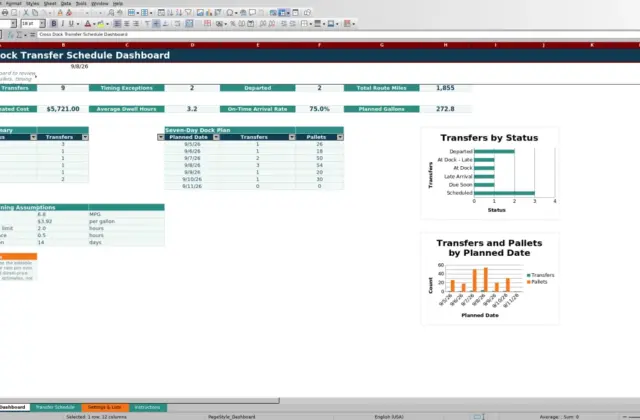Click the Delete Decimal Place icon

[x=271, y=24]
